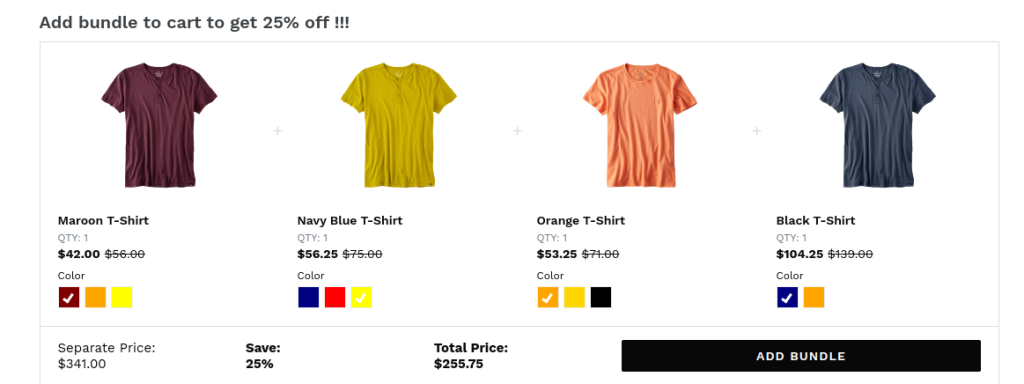Select navy blue swatch for Navy Blue T-Shirt
This screenshot has width=1024, height=384.
[x=308, y=297]
